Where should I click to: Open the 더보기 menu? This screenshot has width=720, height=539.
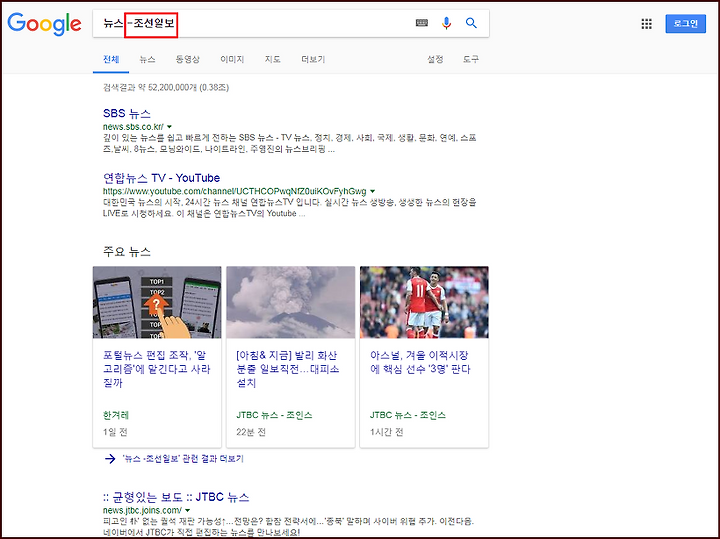(313, 59)
